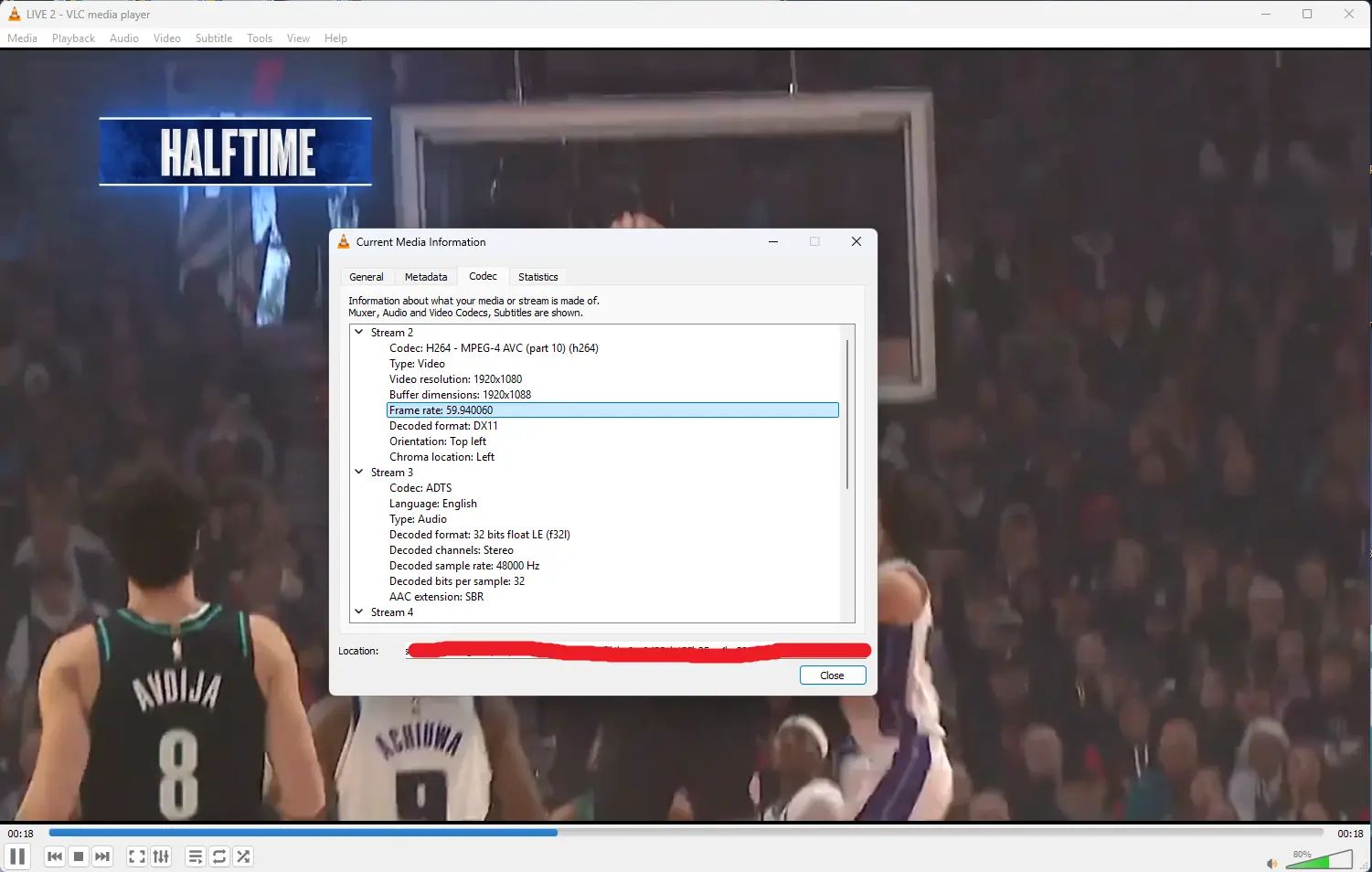This screenshot has width=1372, height=872.
Task: Open the View menu
Action: click(298, 38)
